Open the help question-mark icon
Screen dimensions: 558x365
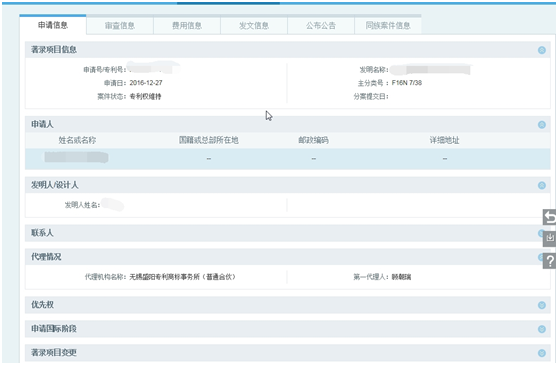pyautogui.click(x=549, y=261)
